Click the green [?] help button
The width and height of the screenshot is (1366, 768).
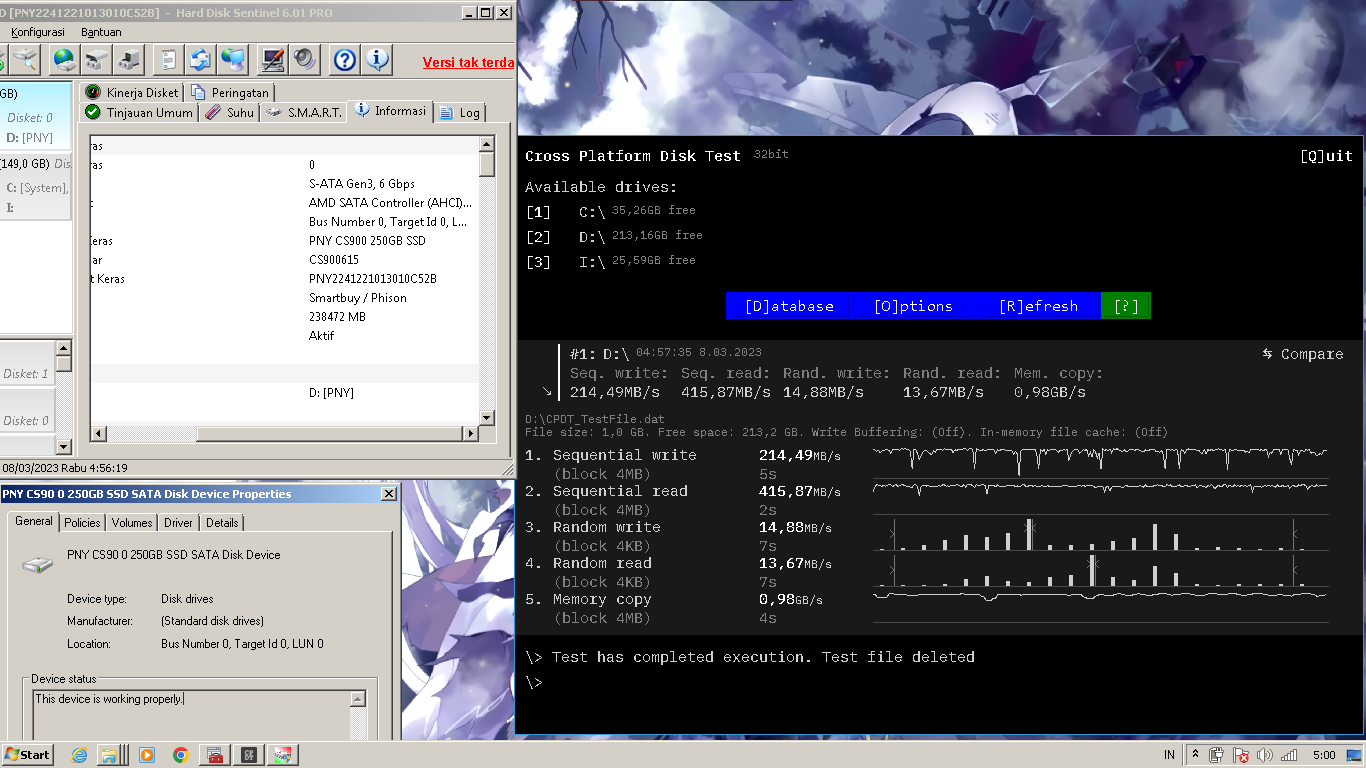[1126, 306]
